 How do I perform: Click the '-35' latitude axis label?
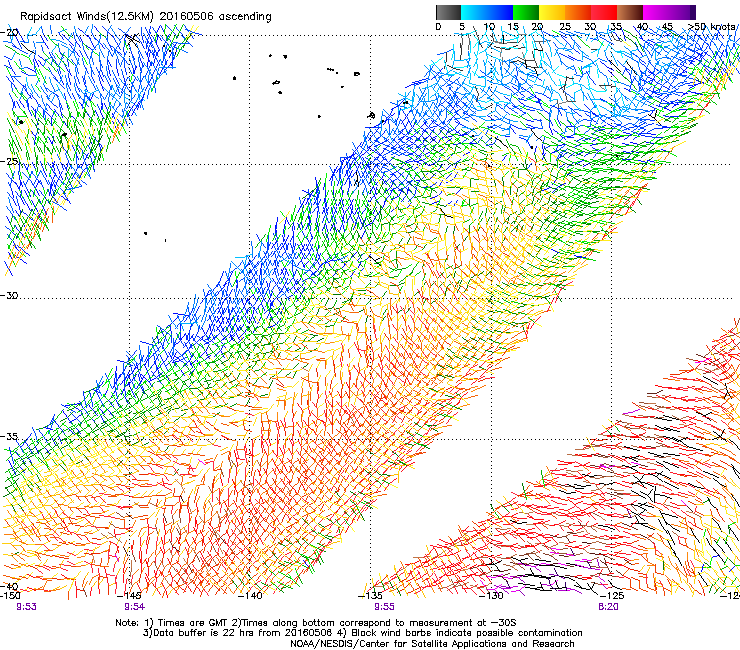tap(10, 436)
